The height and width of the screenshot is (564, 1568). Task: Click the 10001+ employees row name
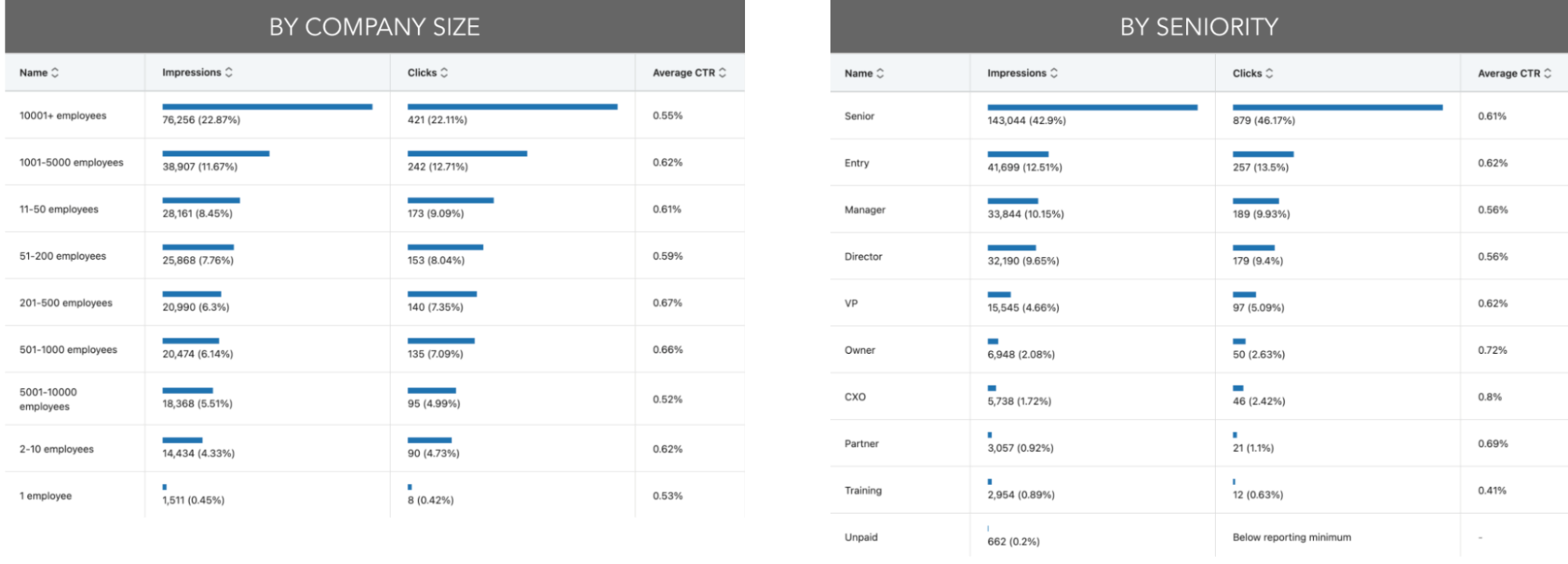click(x=63, y=115)
